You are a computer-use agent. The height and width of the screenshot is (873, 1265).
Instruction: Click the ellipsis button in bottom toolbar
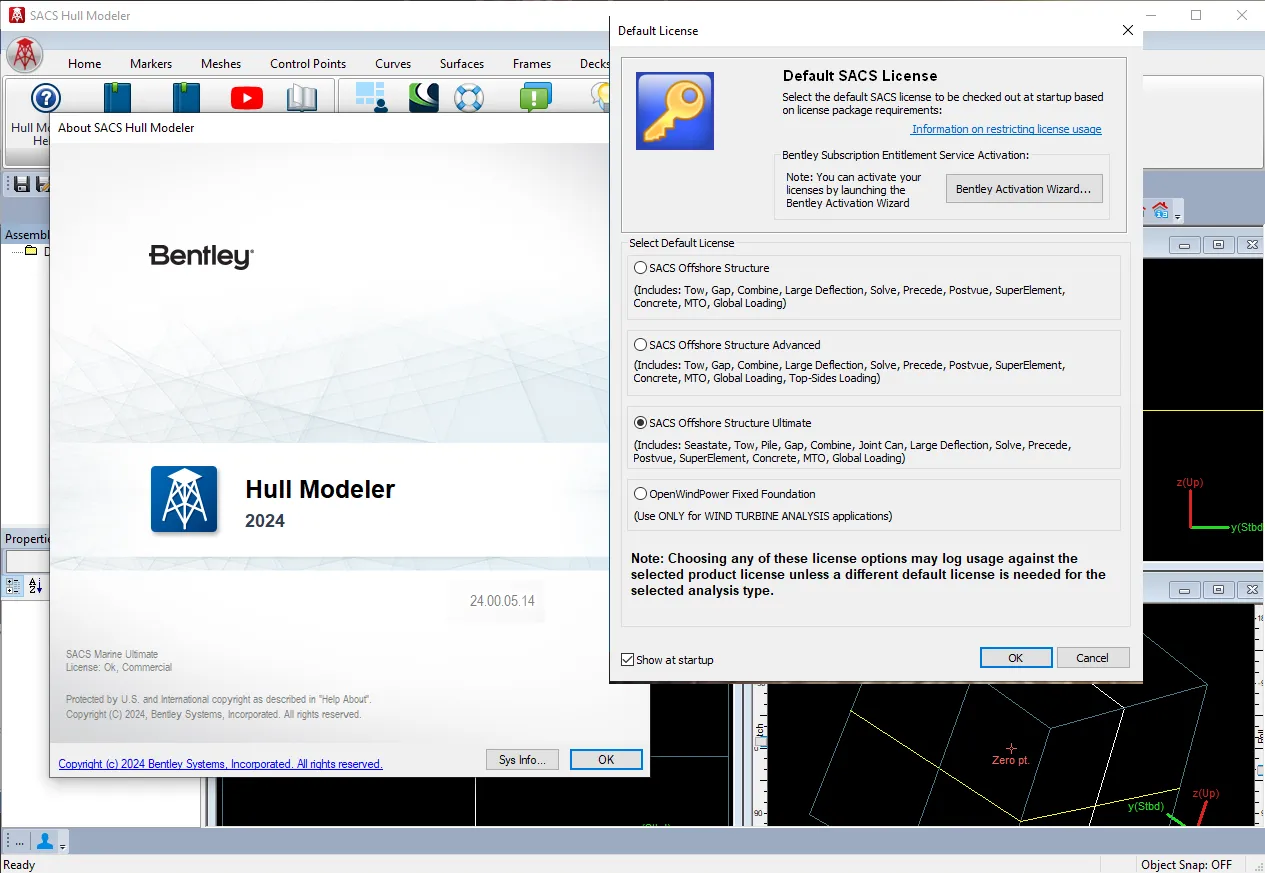coord(19,842)
